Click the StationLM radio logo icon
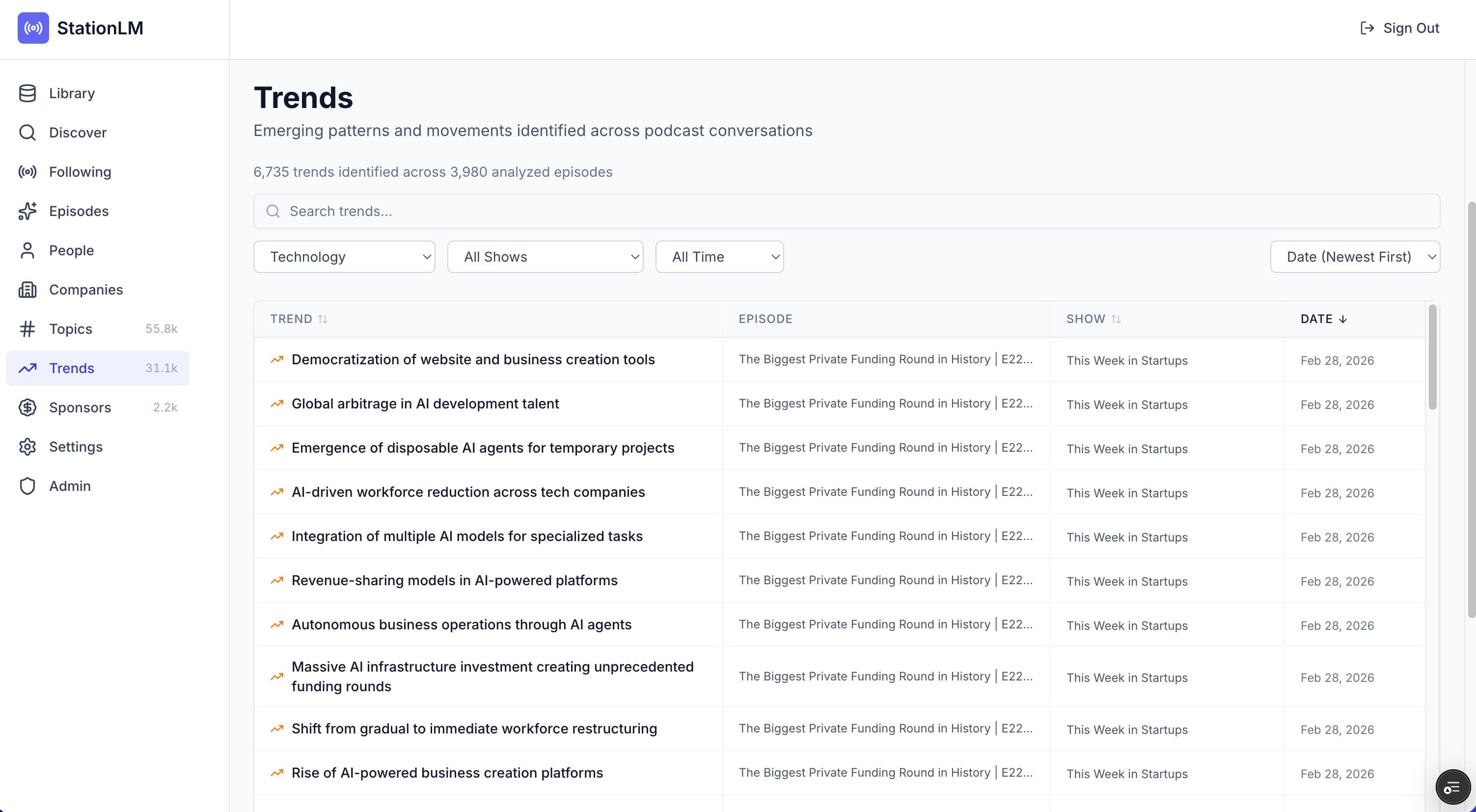Screen dimensions: 1476x812 click(33, 28)
